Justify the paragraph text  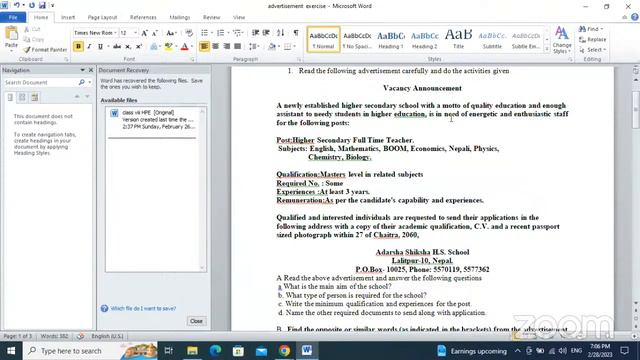pyautogui.click(x=237, y=47)
